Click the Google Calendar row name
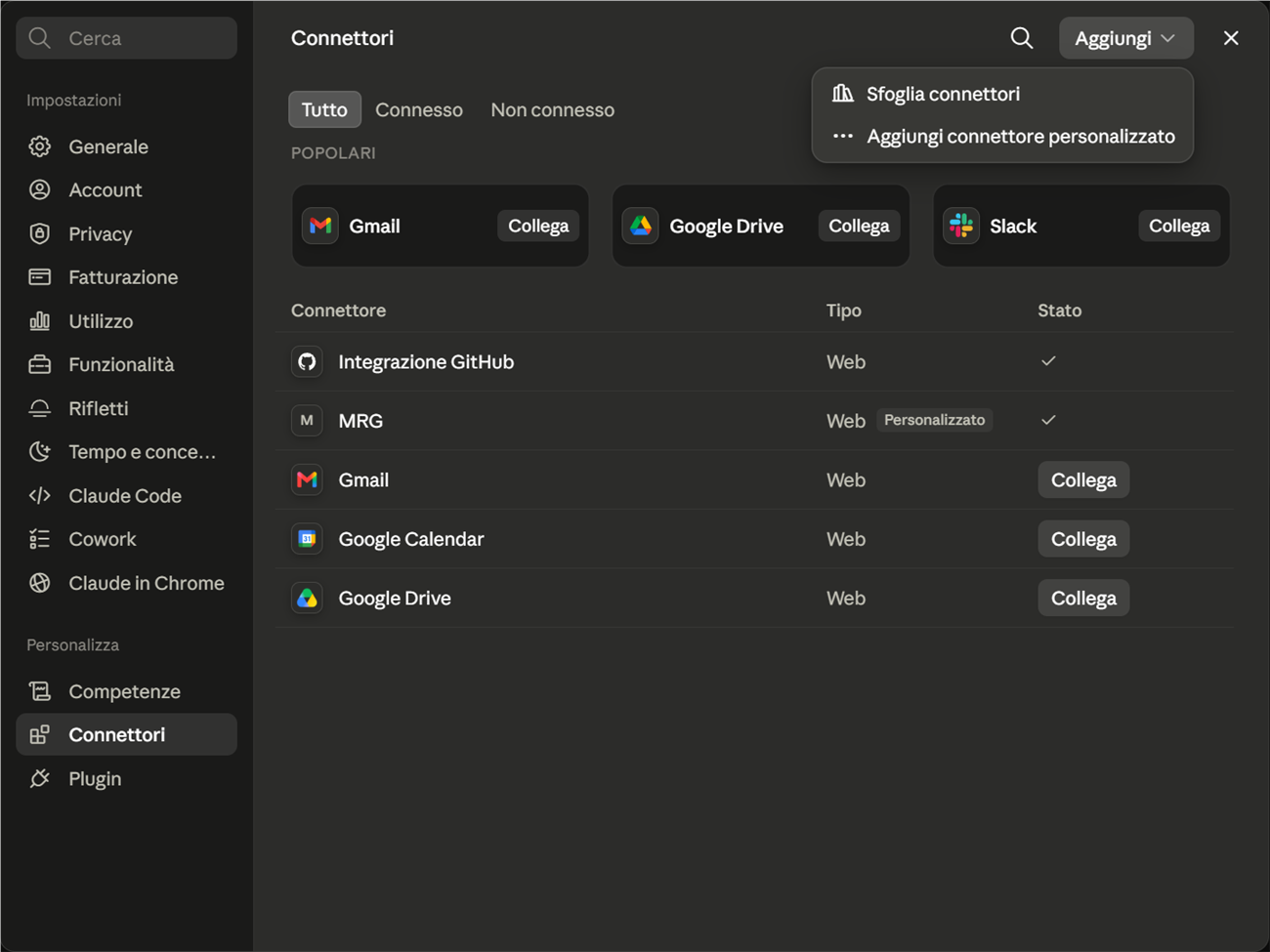1270x952 pixels. pyautogui.click(x=411, y=539)
